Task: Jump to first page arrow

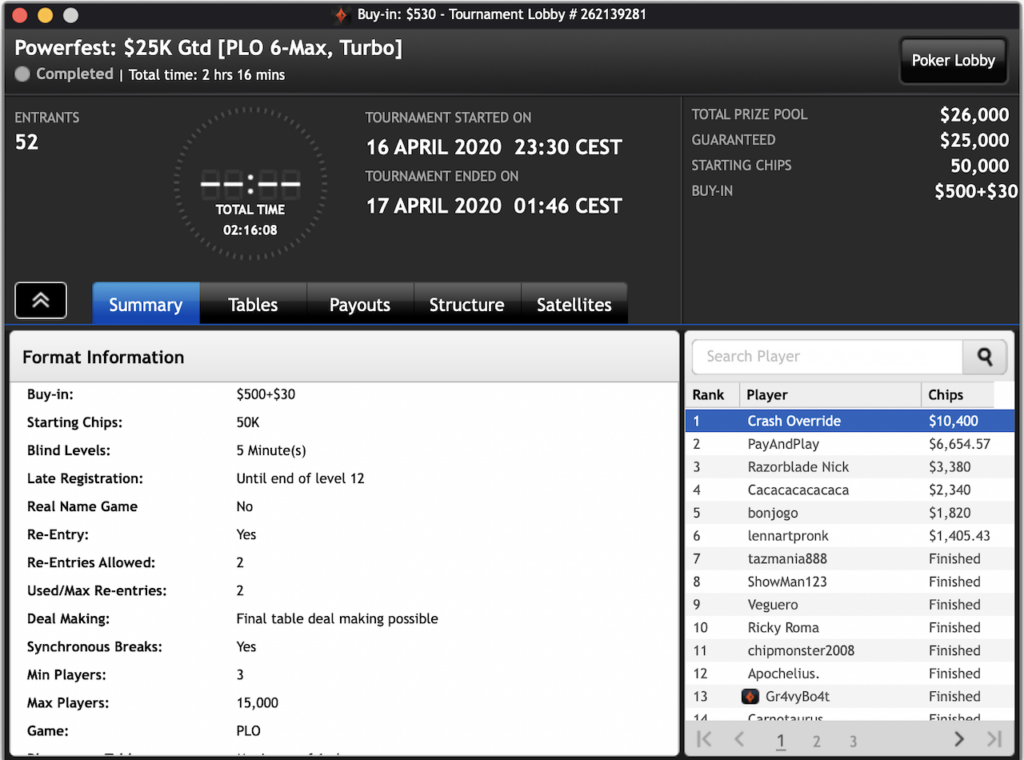Action: [x=704, y=740]
